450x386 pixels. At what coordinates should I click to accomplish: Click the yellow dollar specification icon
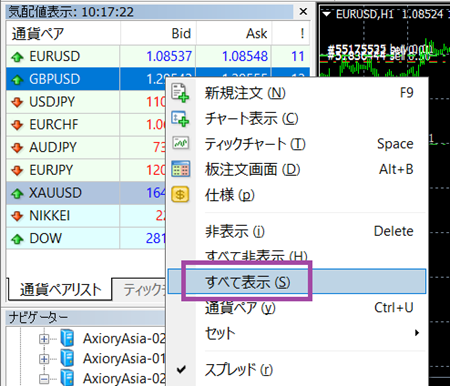pos(180,194)
